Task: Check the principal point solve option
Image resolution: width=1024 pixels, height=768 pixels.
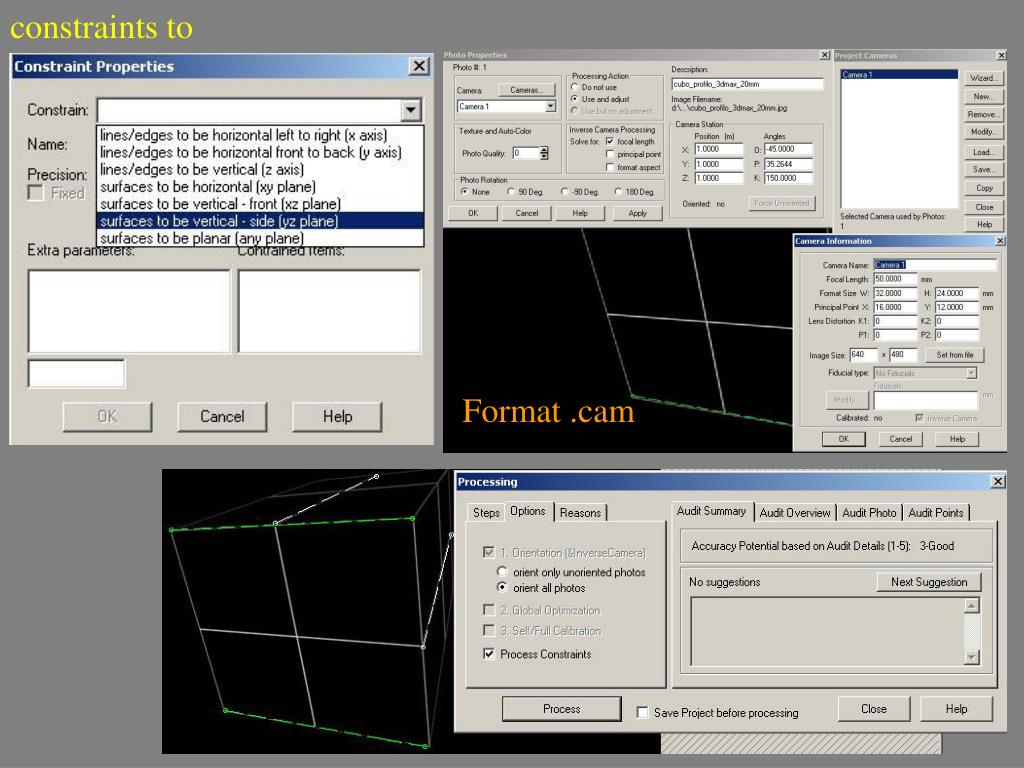Action: [x=609, y=154]
